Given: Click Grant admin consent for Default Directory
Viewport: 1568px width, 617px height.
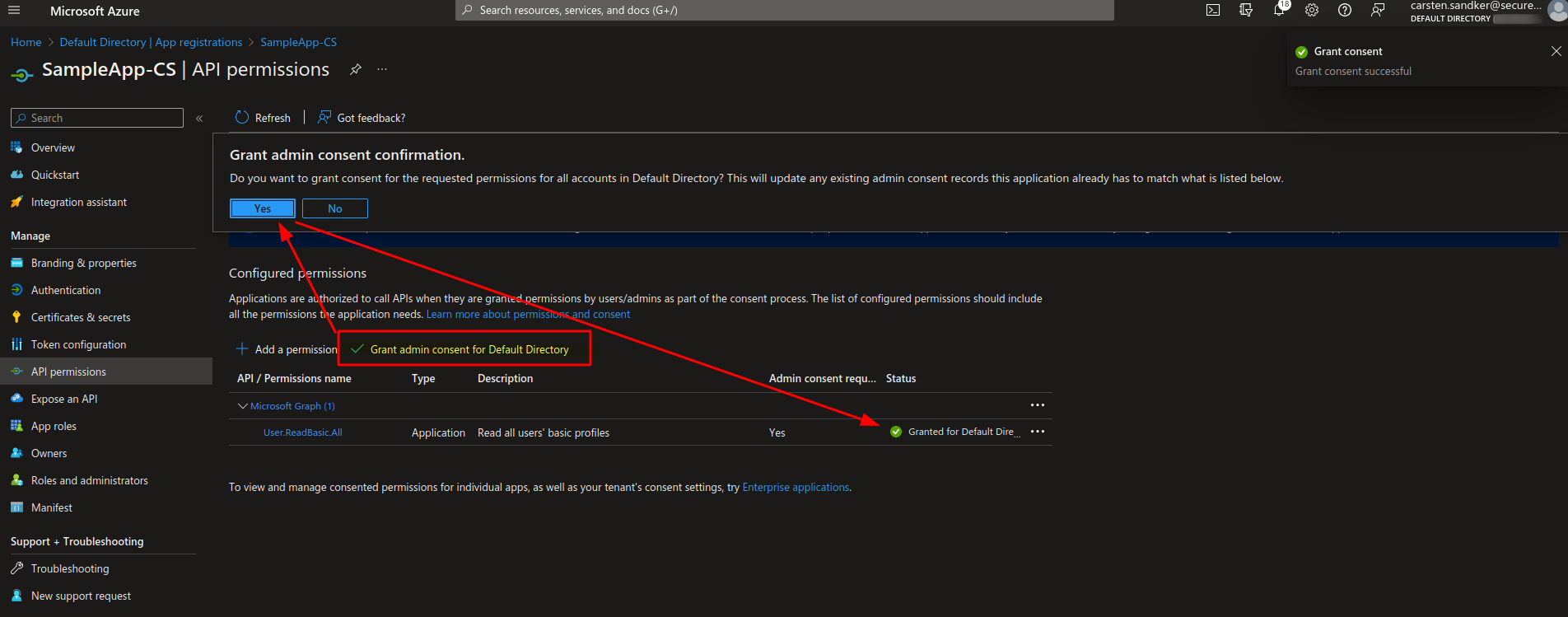Looking at the screenshot, I should click(460, 349).
